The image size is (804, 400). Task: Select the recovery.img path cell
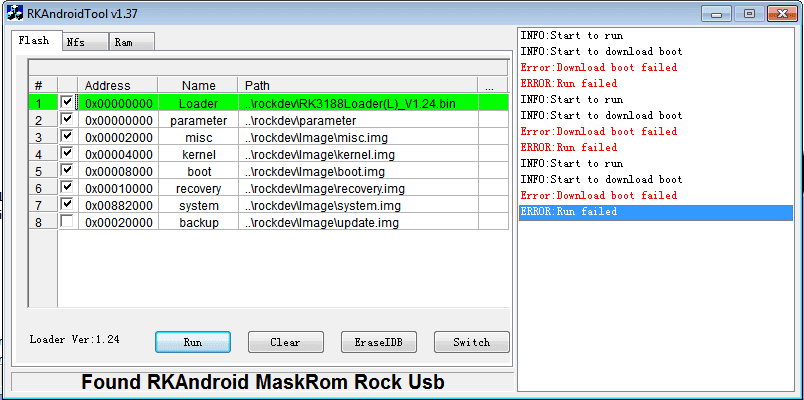[x=358, y=189]
